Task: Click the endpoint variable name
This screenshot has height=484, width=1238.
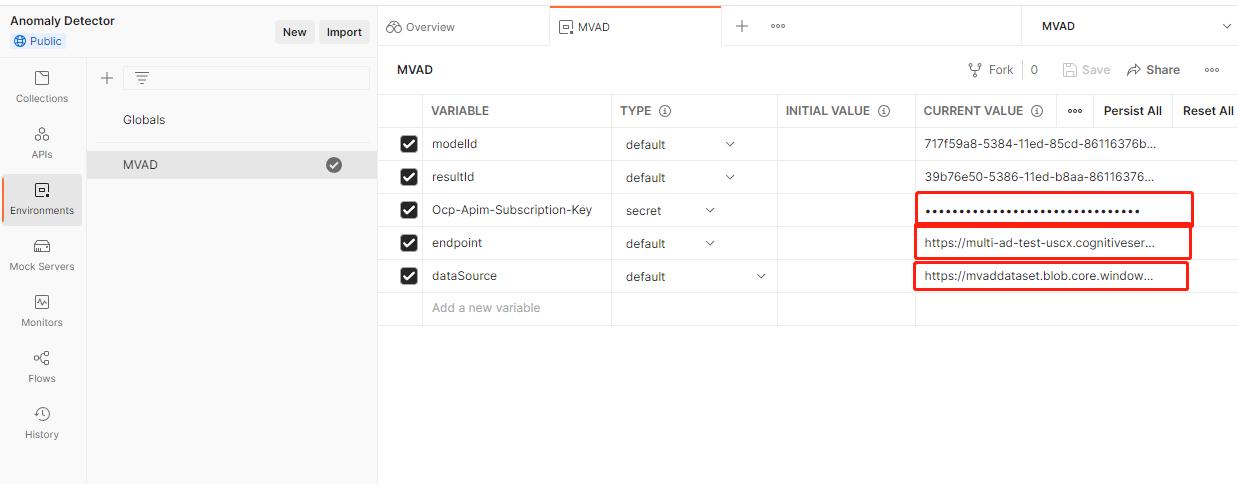Action: pyautogui.click(x=457, y=243)
